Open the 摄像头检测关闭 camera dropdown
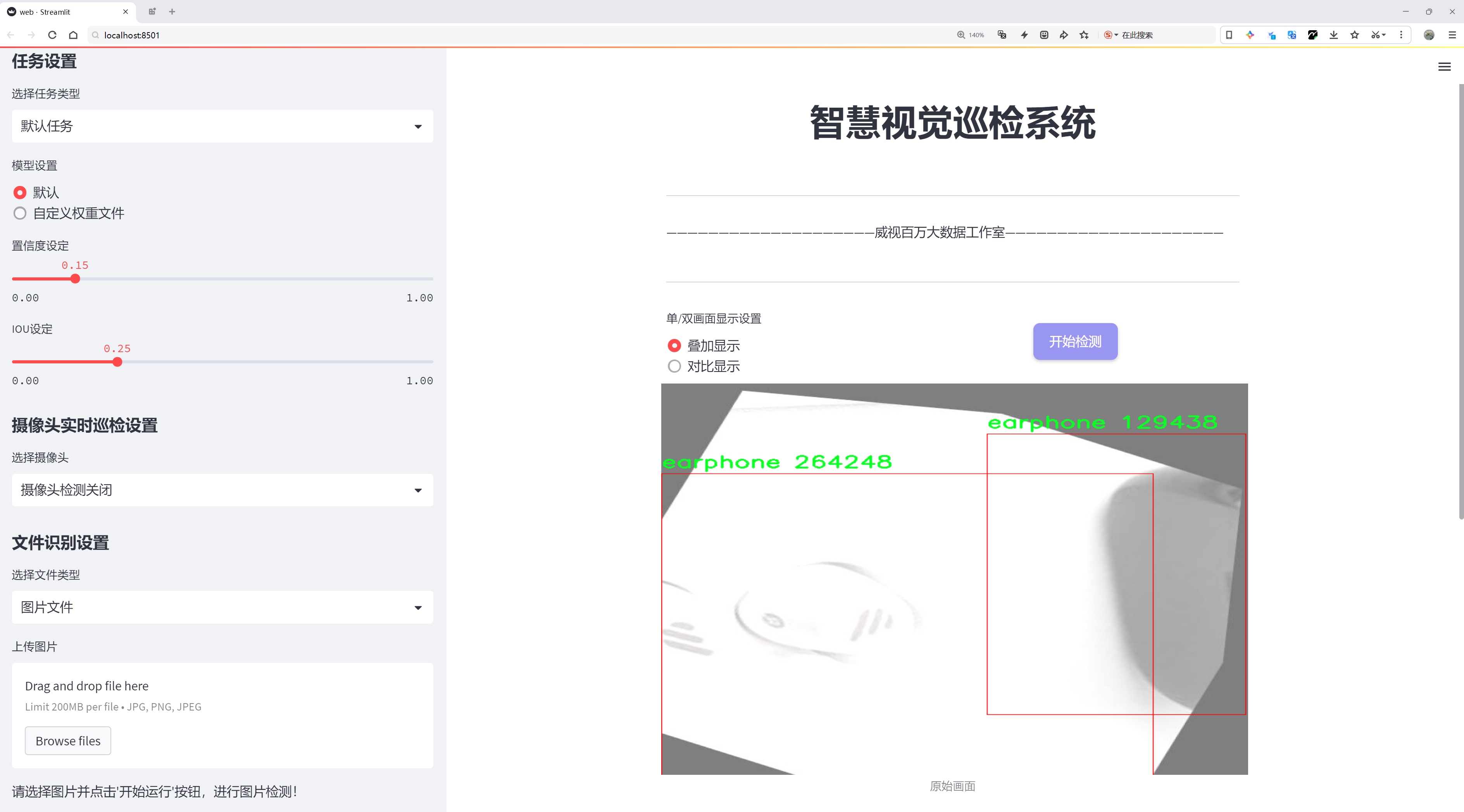This screenshot has width=1464, height=812. (222, 490)
